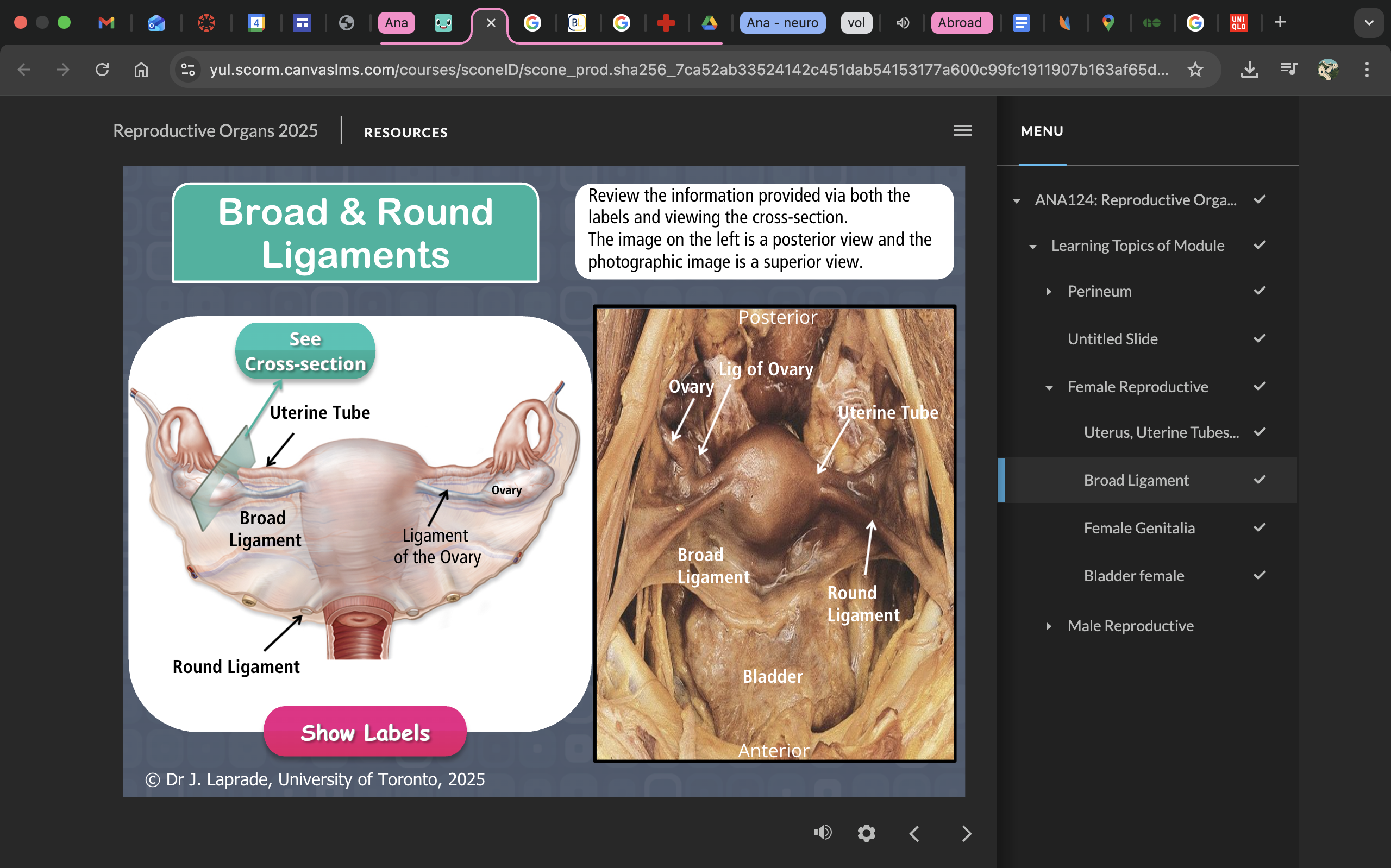Image resolution: width=1391 pixels, height=868 pixels.
Task: Toggle the bookmark star in address bar
Action: [x=1196, y=70]
